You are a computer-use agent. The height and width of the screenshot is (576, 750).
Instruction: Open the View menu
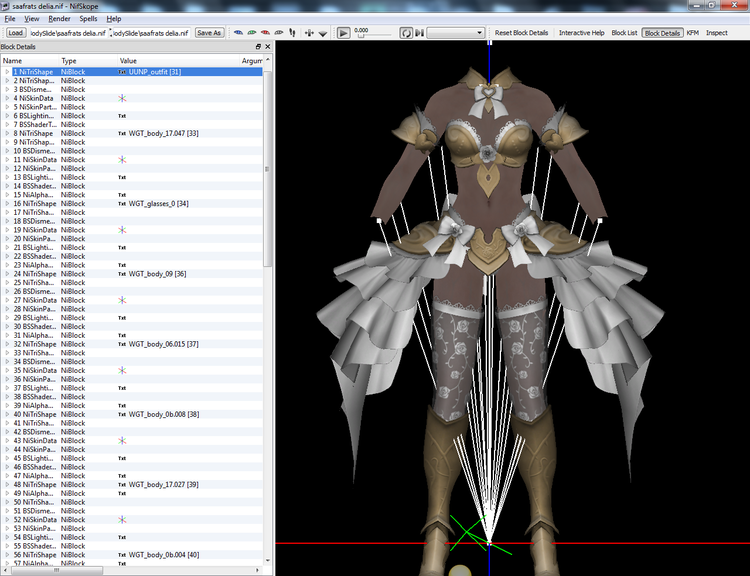32,19
